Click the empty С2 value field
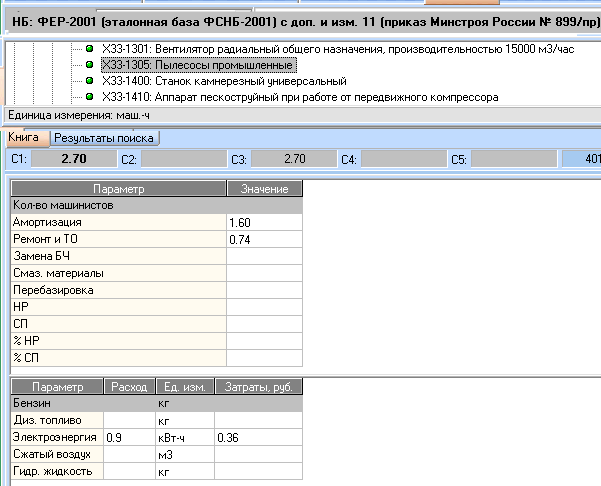The width and height of the screenshot is (601, 486). click(x=184, y=159)
